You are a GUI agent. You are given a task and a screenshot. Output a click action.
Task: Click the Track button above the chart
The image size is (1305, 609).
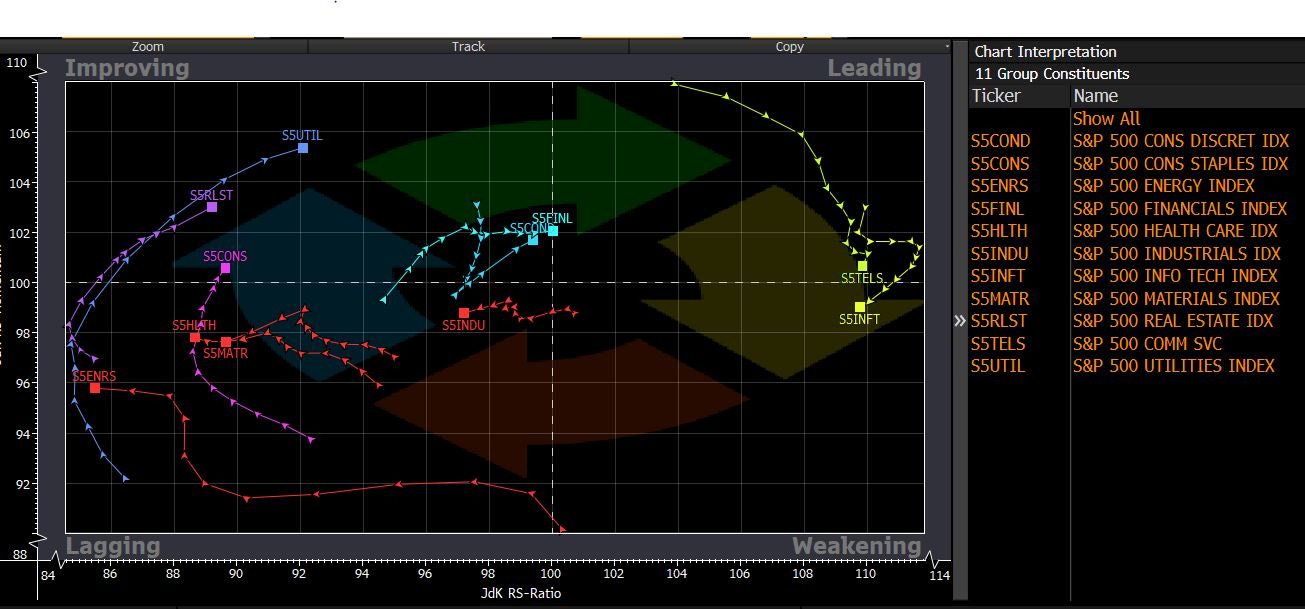pyautogui.click(x=468, y=46)
